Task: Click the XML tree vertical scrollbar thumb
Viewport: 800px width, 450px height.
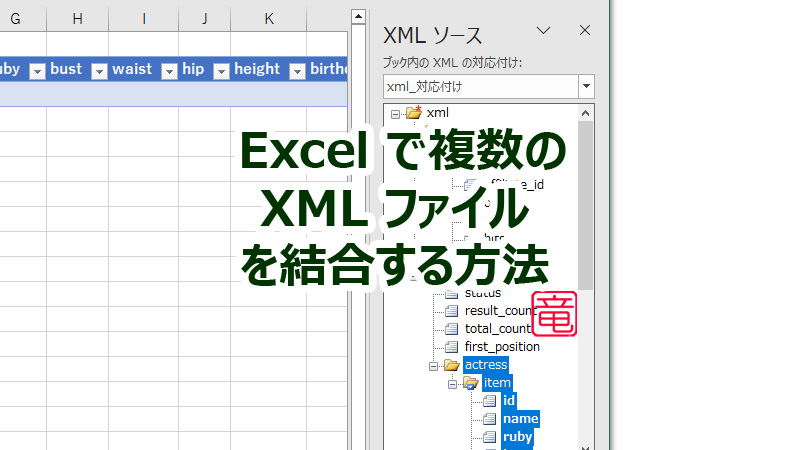Action: [585, 206]
